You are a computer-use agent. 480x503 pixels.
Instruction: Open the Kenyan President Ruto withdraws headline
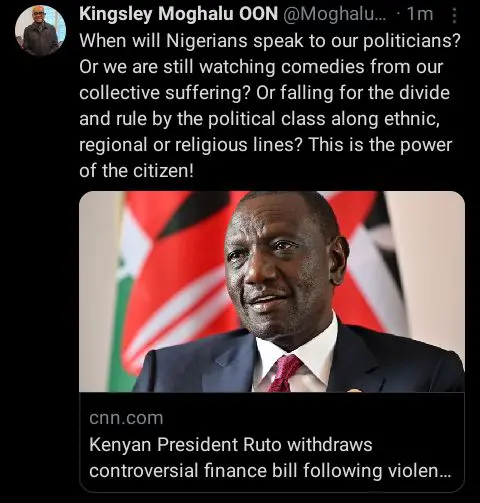[x=230, y=445]
